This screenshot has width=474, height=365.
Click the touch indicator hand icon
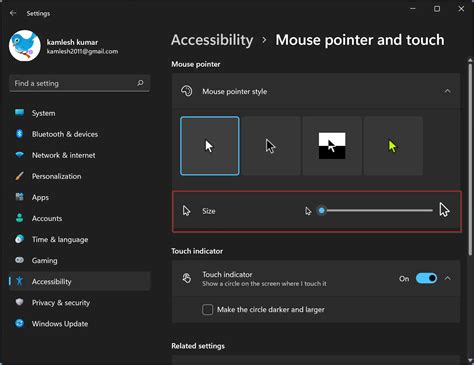(187, 278)
